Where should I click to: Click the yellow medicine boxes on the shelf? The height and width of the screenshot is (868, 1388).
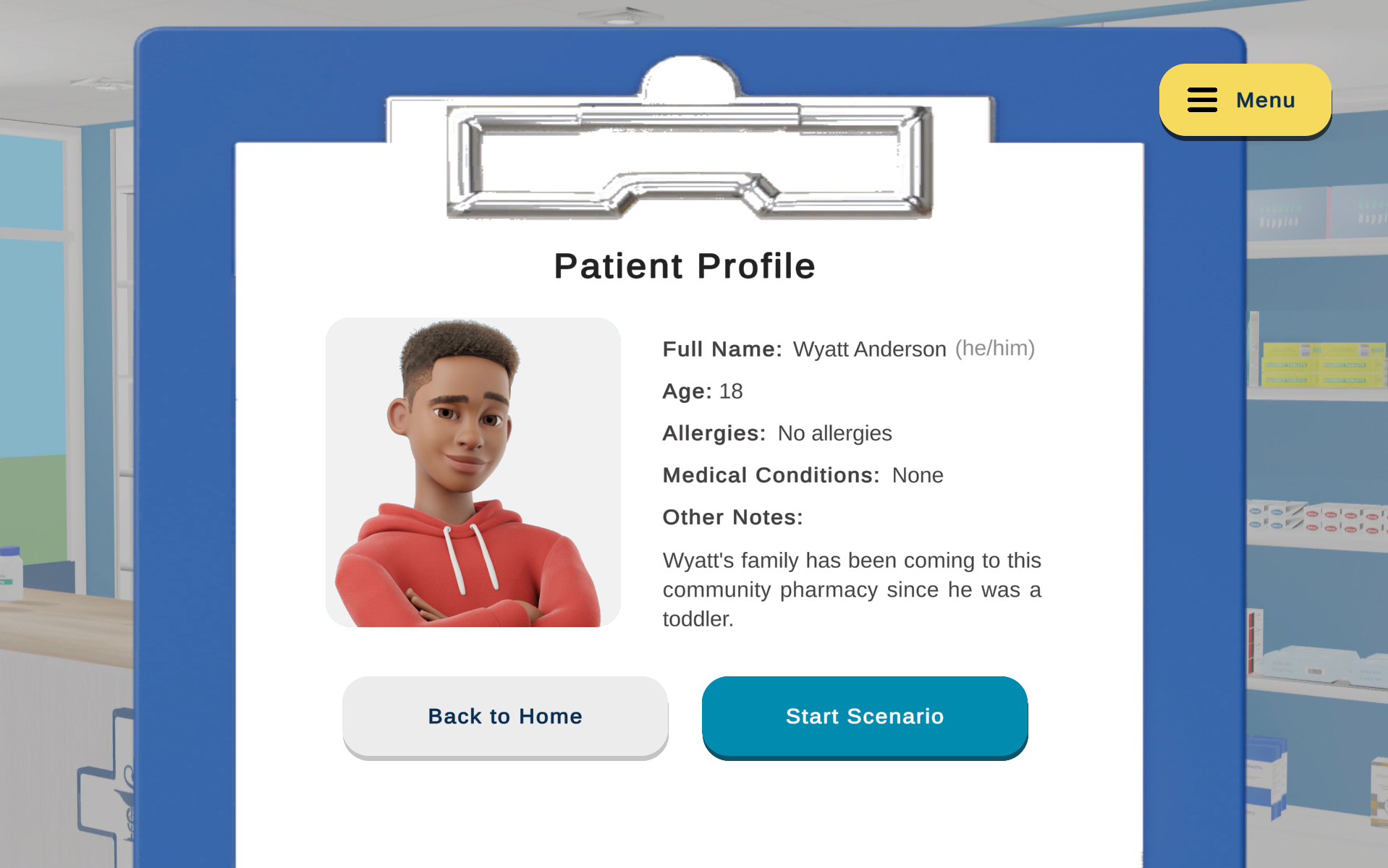tap(1321, 365)
